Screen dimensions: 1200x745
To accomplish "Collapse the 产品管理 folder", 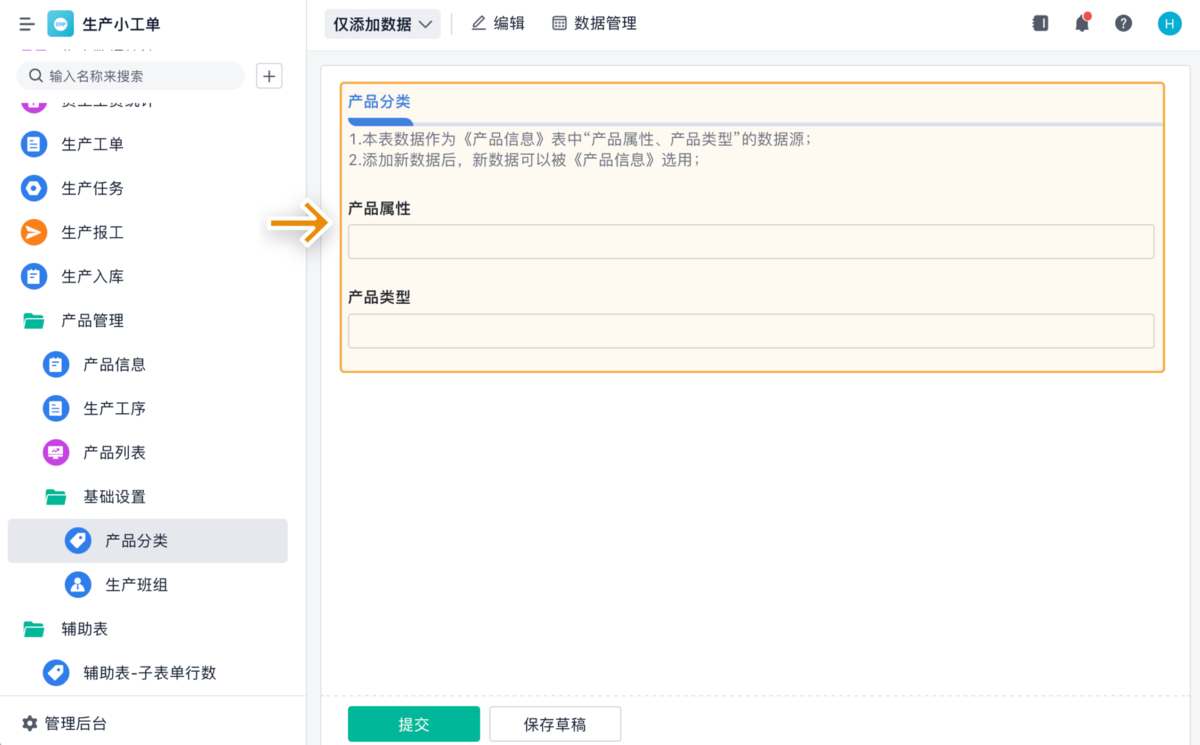I will [92, 320].
